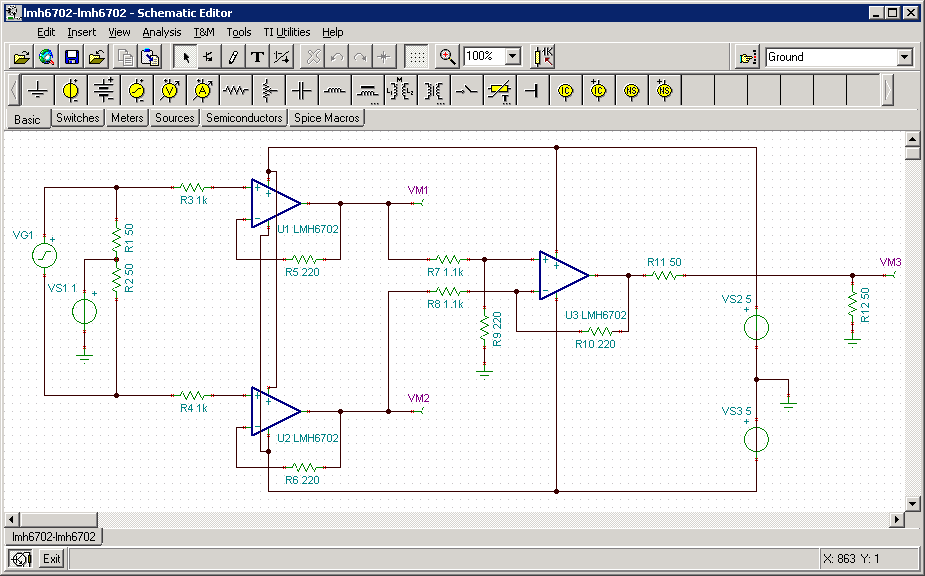
Task: Select the inductor component icon
Action: [334, 90]
